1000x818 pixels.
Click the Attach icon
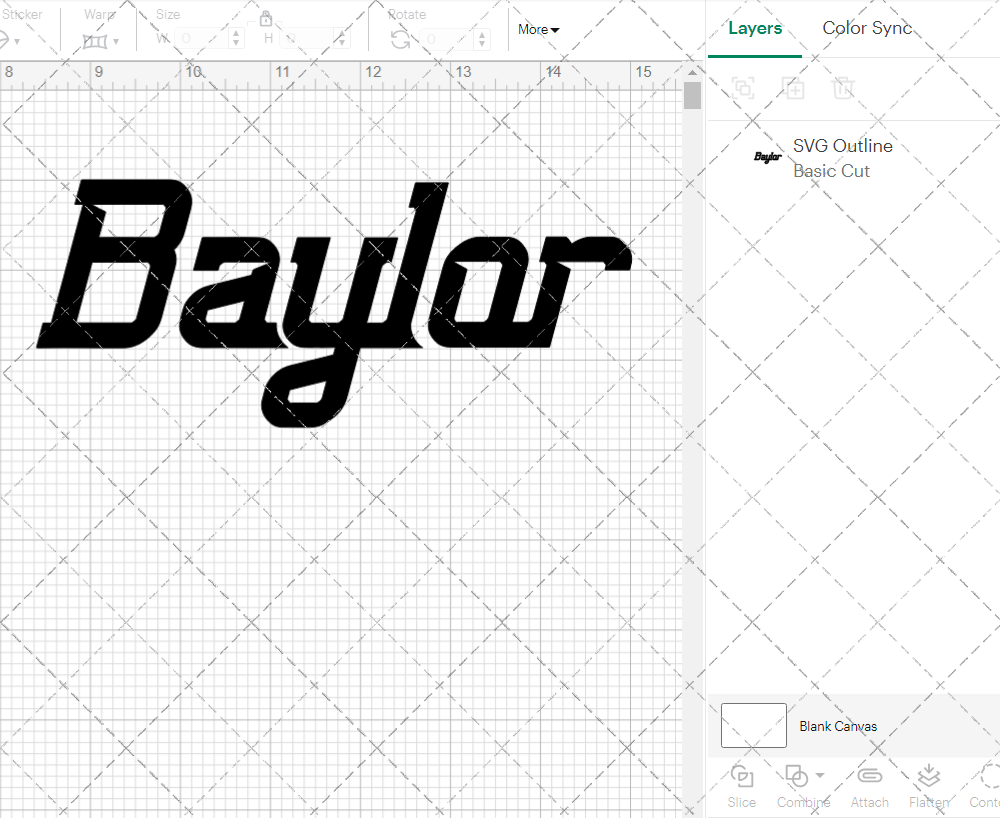coord(869,776)
